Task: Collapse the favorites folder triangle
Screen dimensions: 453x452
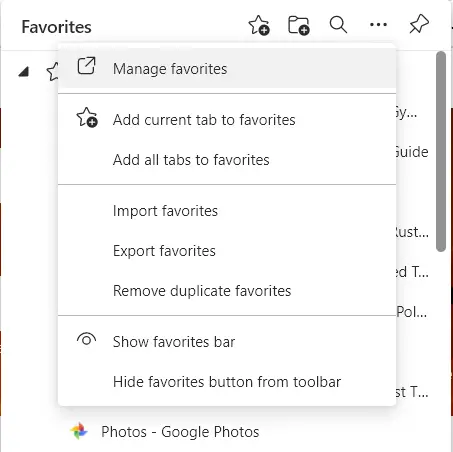Action: (24, 71)
